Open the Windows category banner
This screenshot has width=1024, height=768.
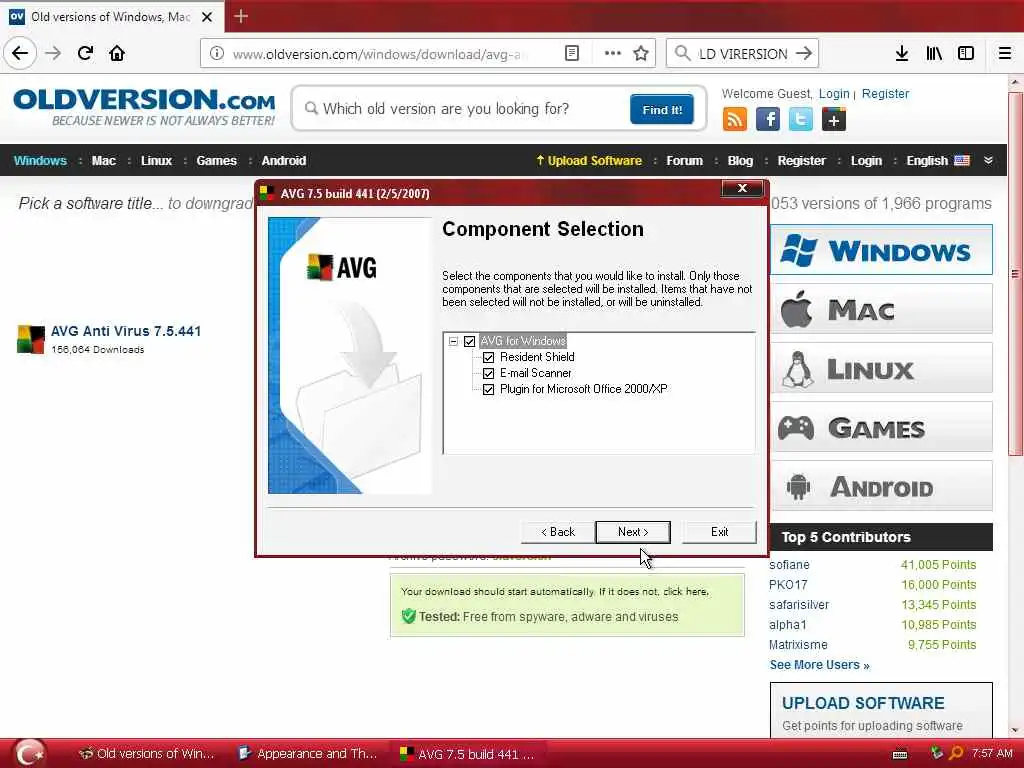click(882, 250)
